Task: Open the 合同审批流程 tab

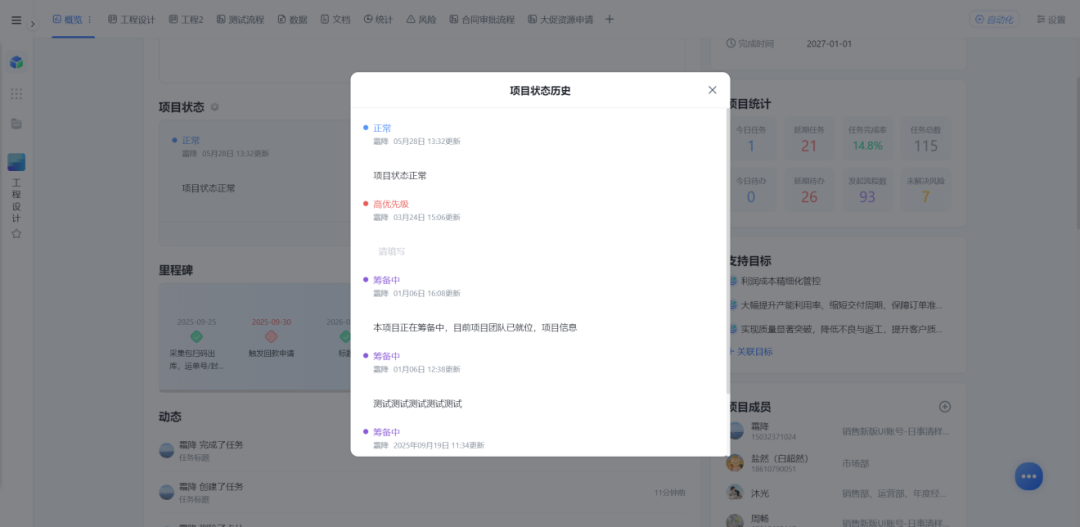Action: [x=482, y=19]
